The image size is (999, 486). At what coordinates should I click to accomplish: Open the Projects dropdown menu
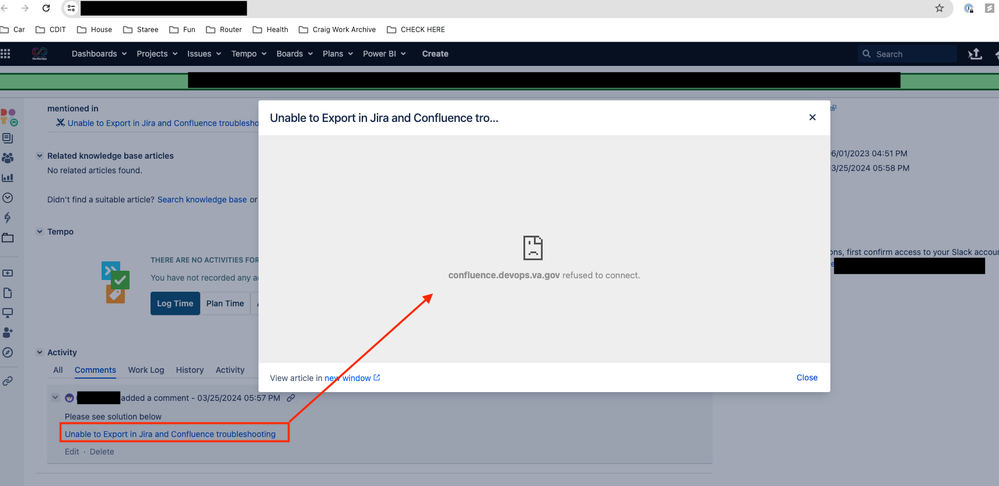click(157, 54)
